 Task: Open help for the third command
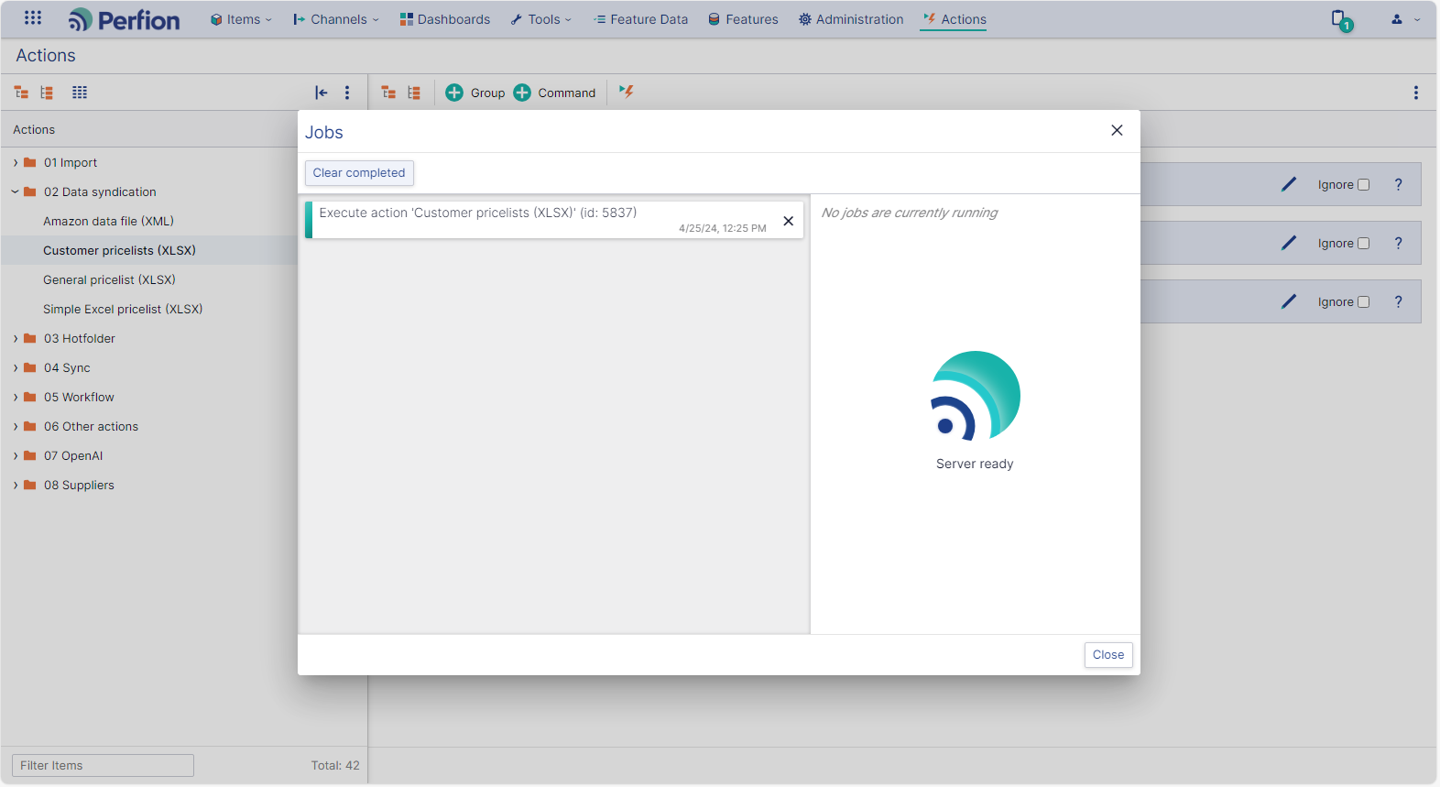1398,301
